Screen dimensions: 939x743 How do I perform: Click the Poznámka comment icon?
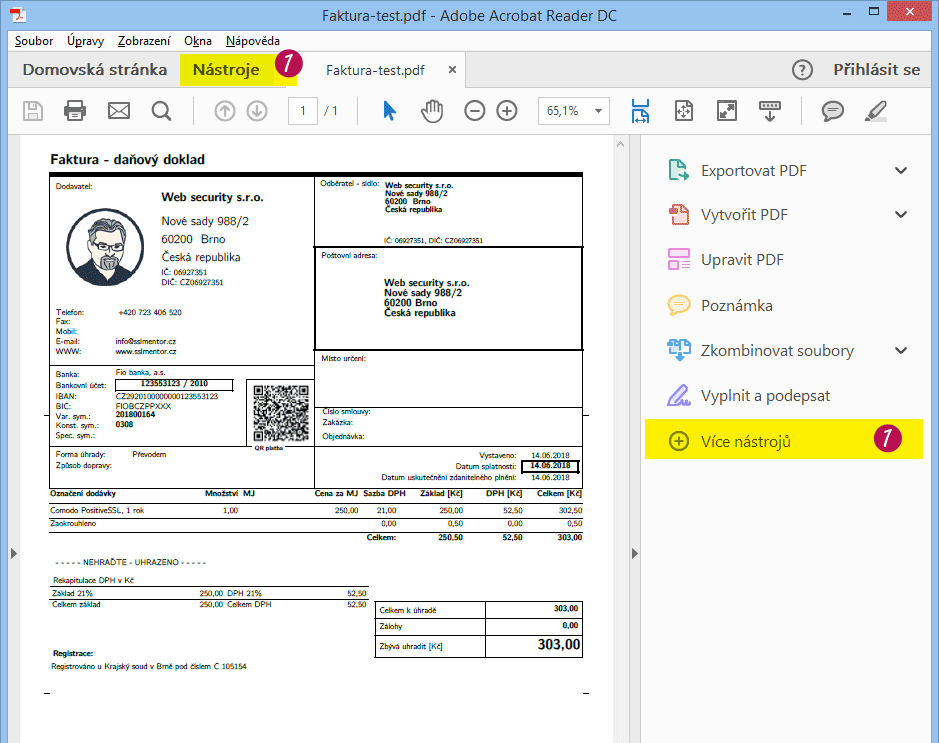point(678,305)
